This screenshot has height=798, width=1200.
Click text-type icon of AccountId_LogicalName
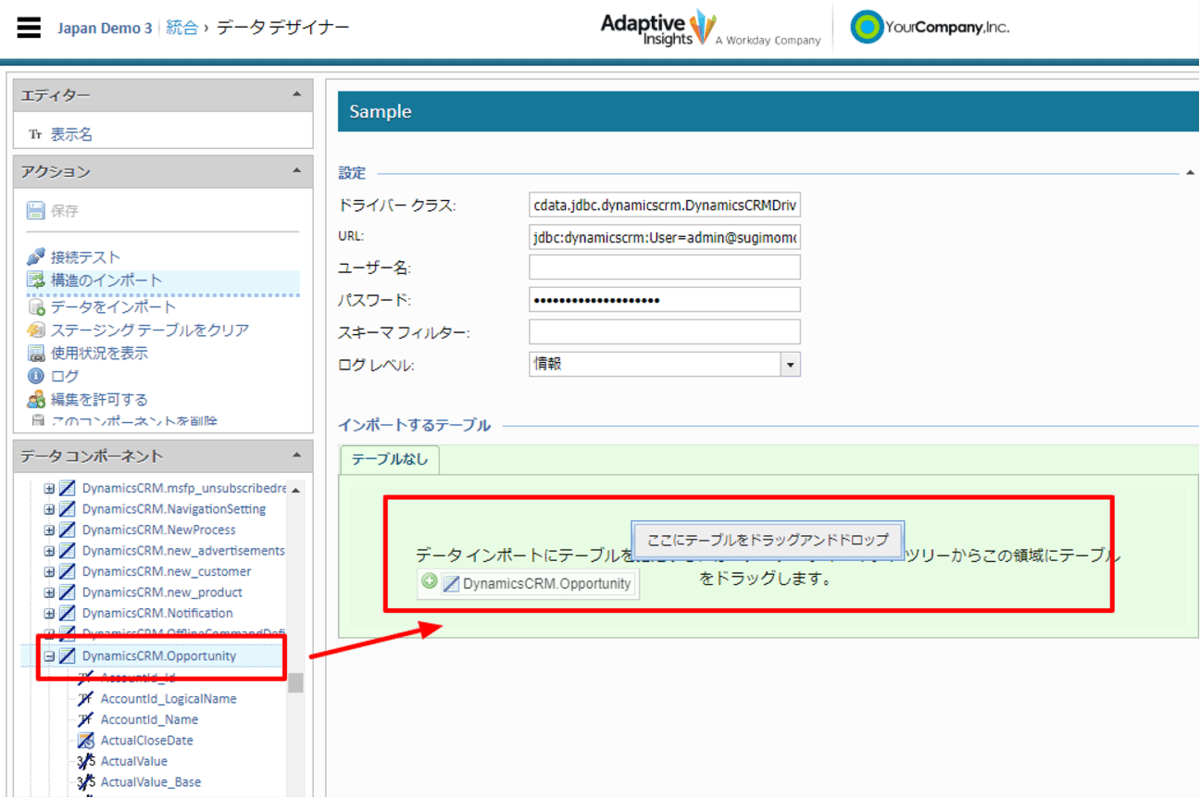click(86, 698)
